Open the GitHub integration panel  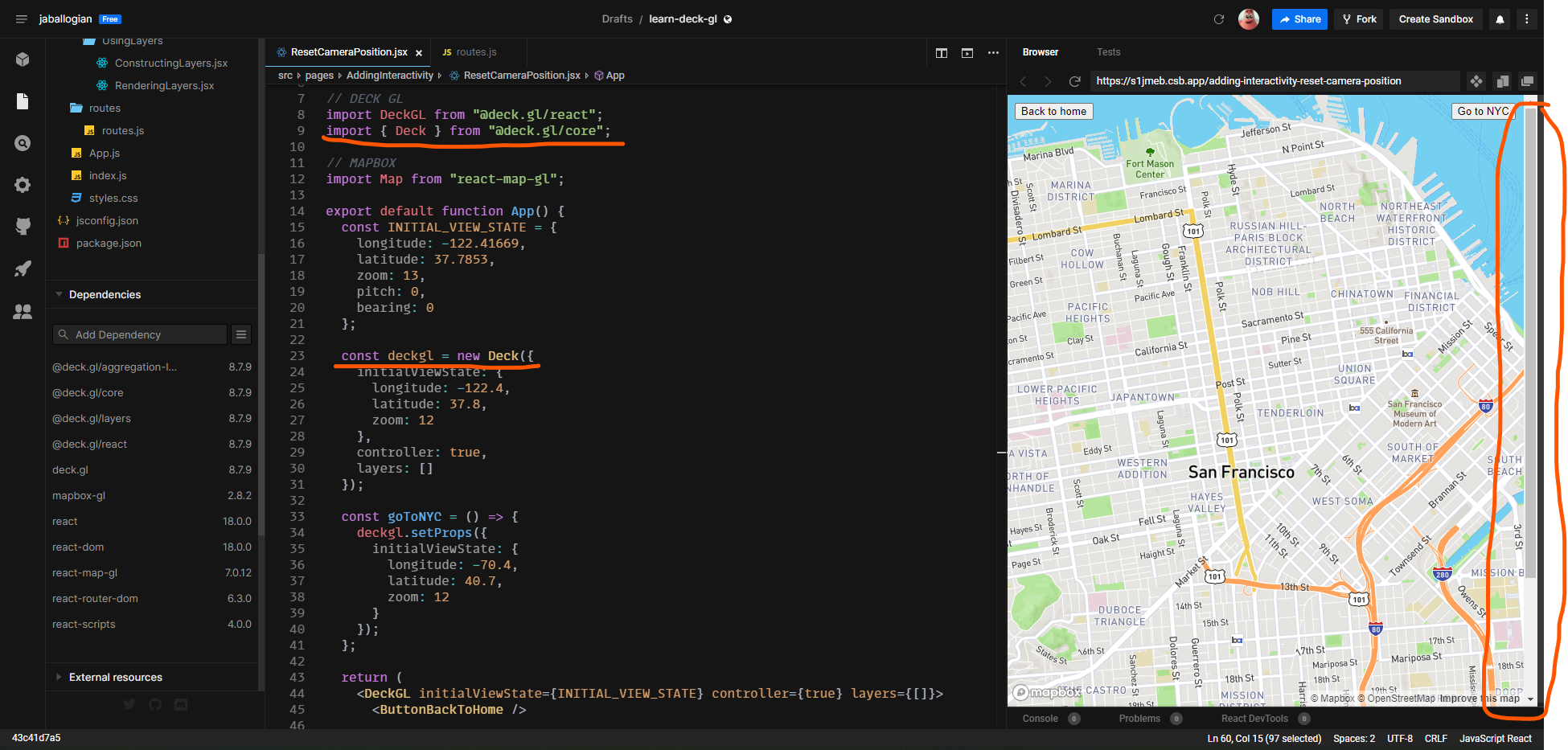pyautogui.click(x=22, y=226)
